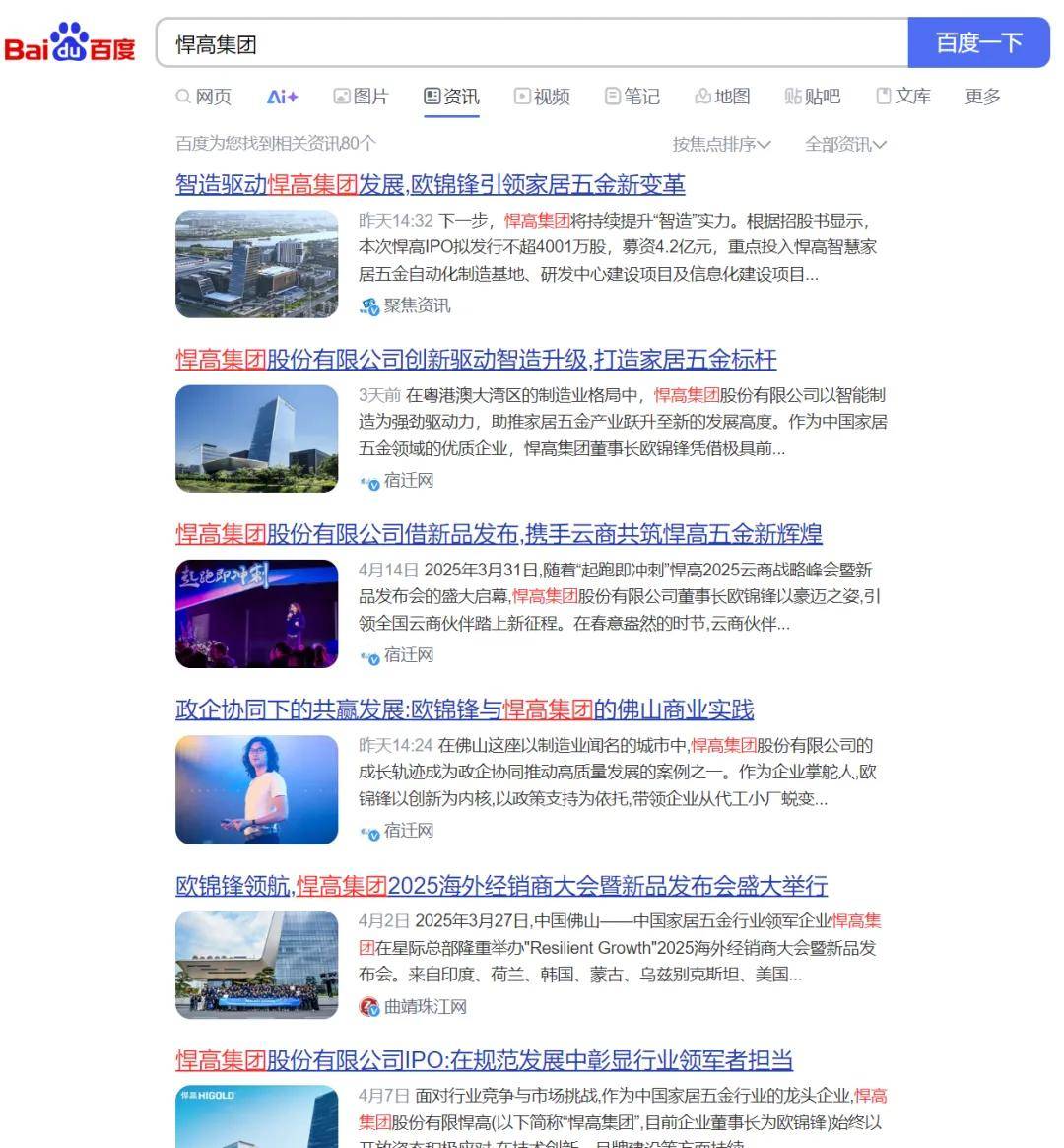Click the 文库 tab document icon
Image resolution: width=1064 pixels, height=1148 pixels.
(884, 96)
